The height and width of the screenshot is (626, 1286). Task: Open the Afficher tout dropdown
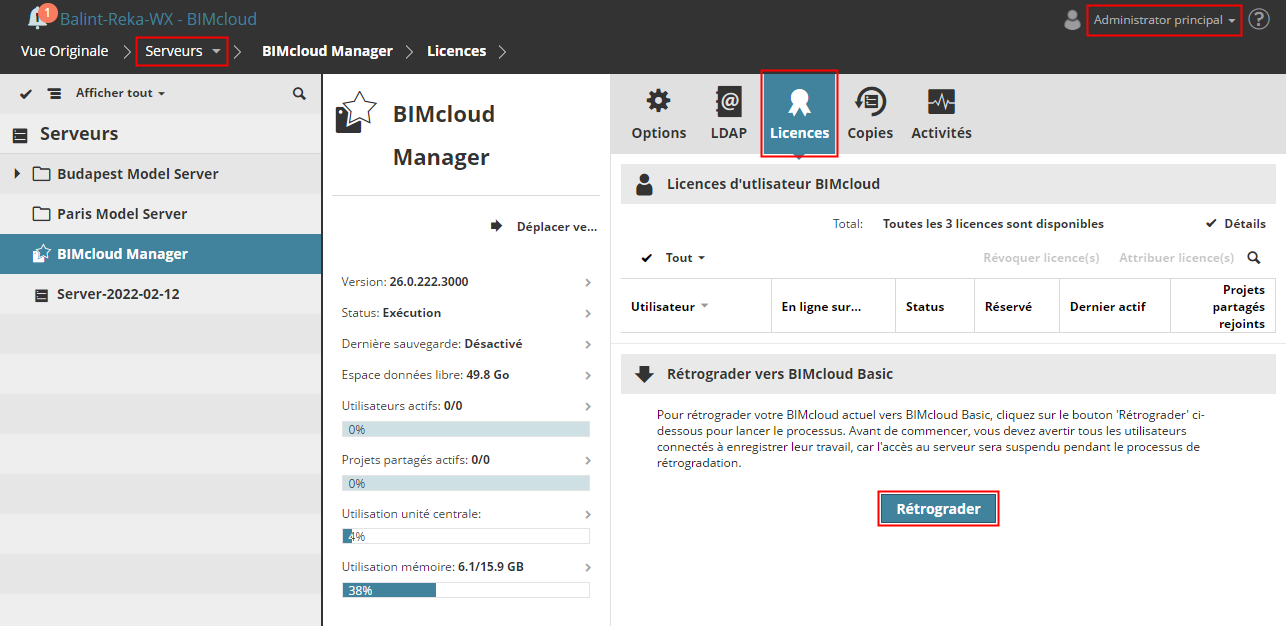tap(121, 93)
